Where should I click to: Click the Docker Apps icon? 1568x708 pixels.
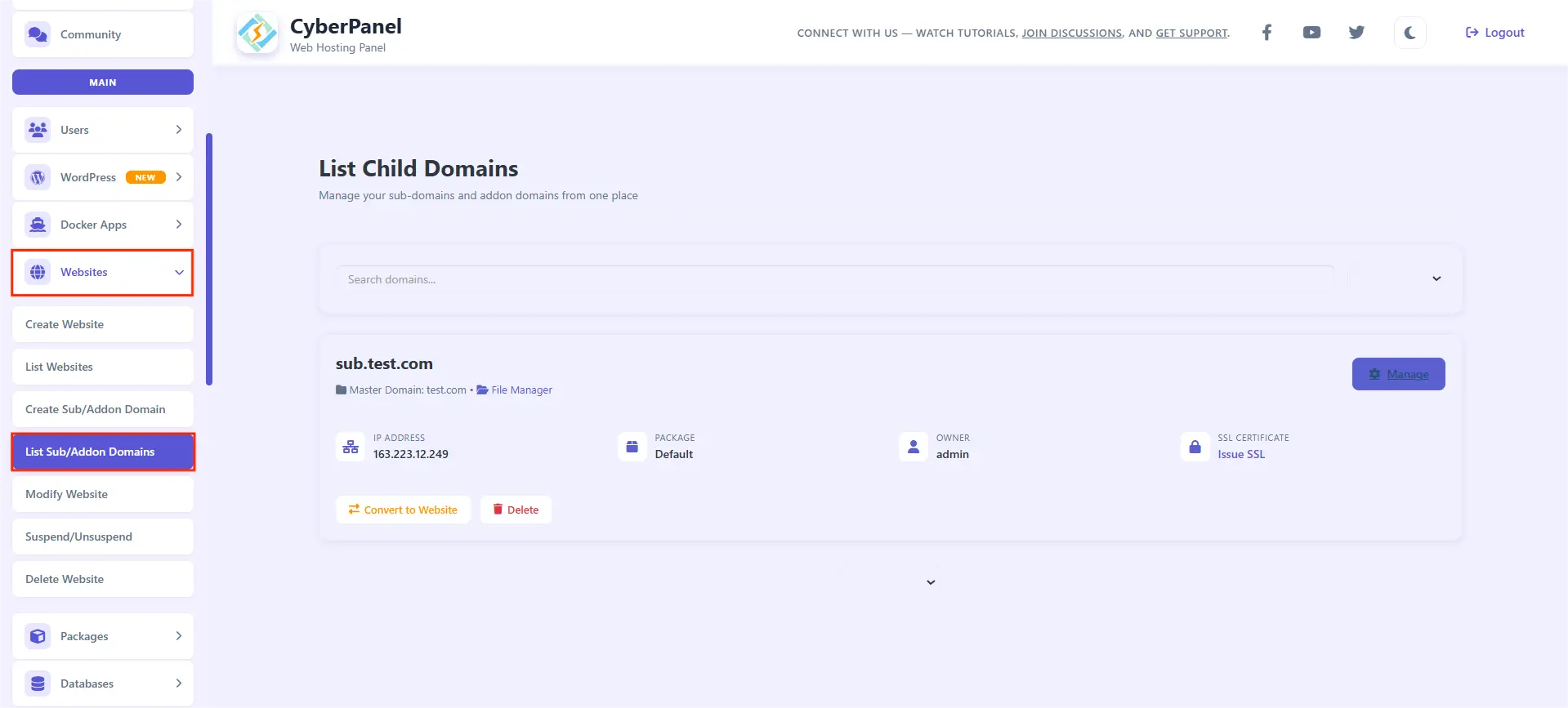click(38, 225)
